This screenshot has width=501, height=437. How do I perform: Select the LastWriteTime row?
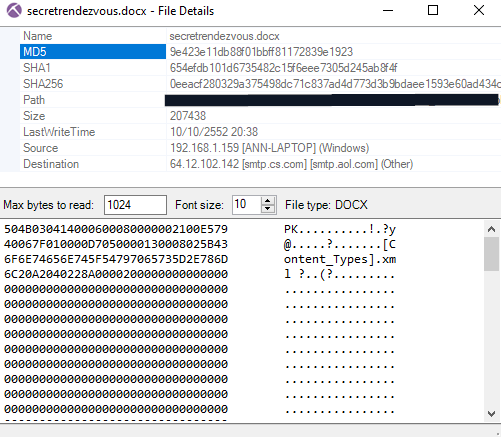tap(260, 132)
